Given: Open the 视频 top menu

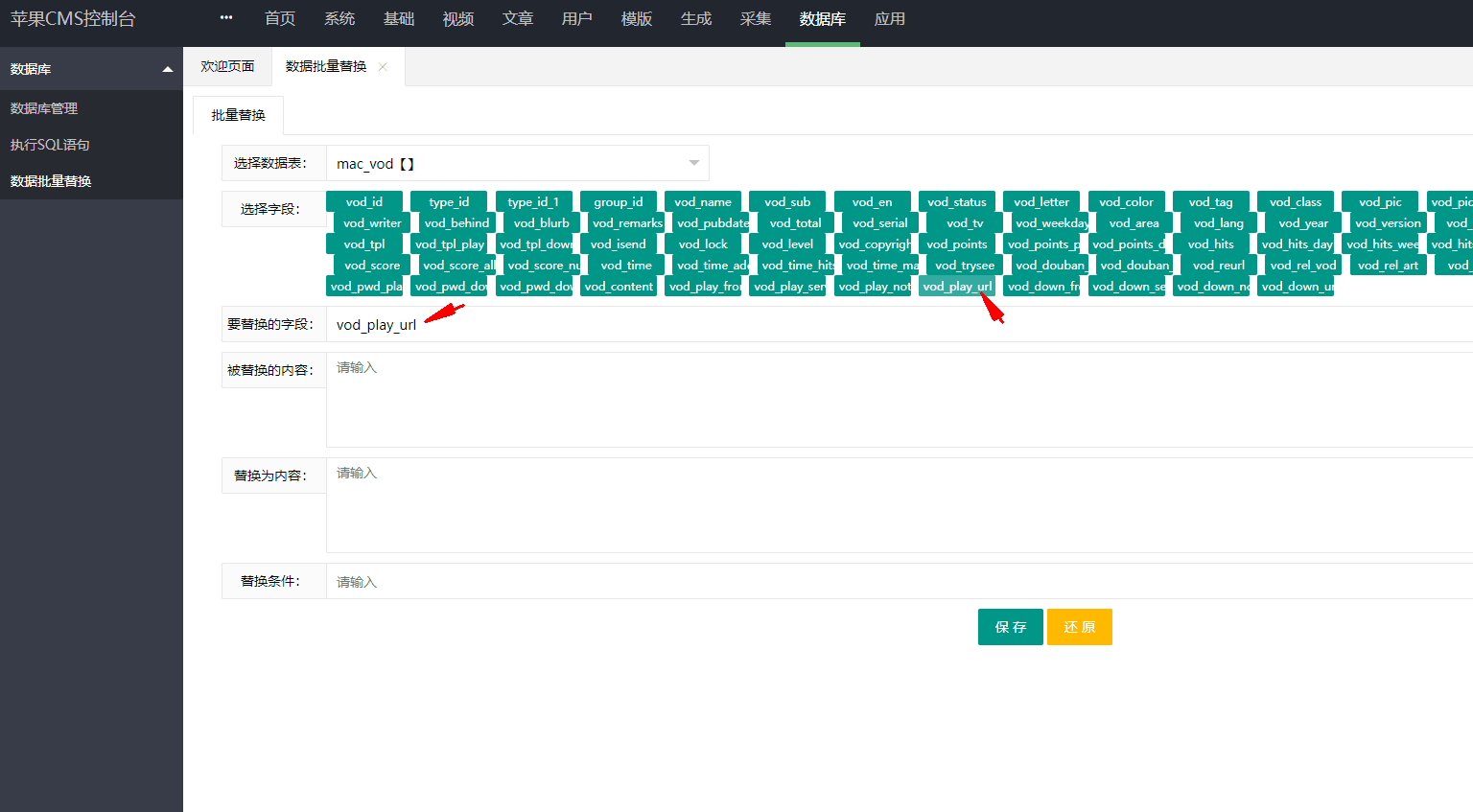Looking at the screenshot, I should coord(457,19).
